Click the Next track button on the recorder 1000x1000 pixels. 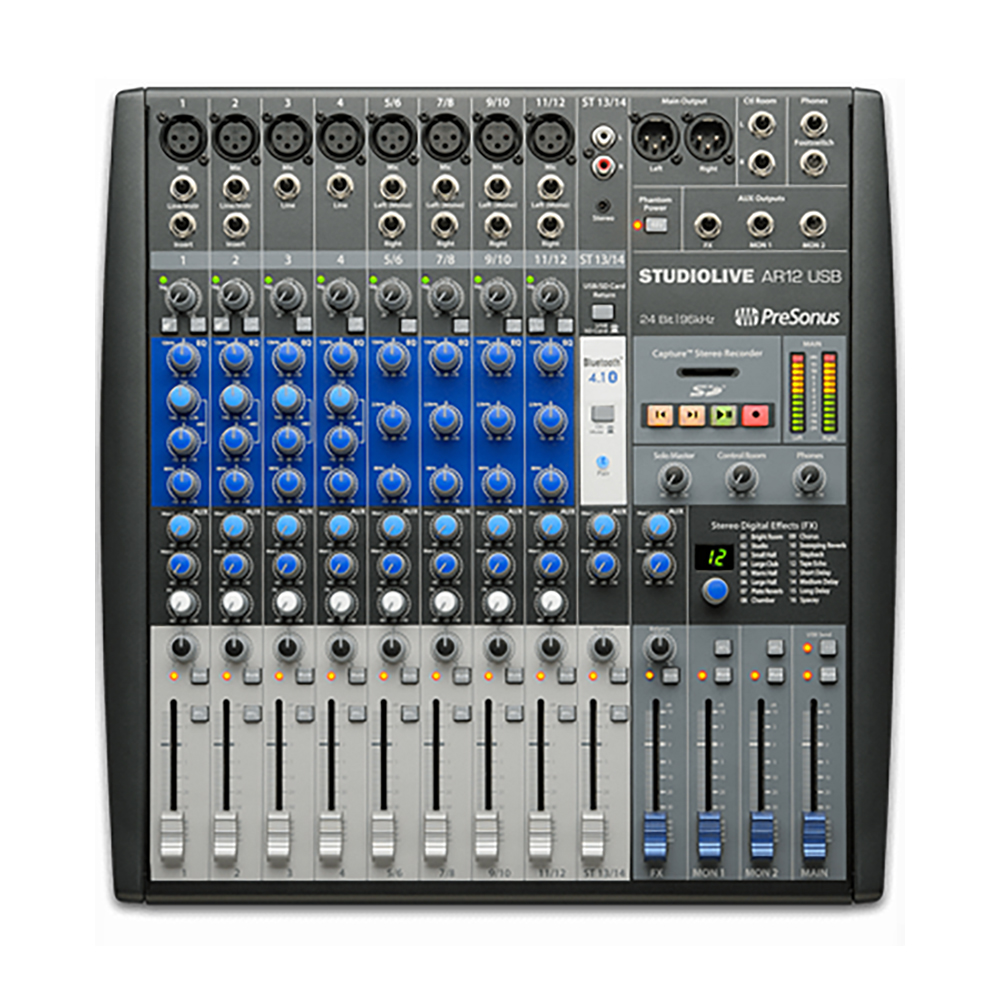(692, 415)
